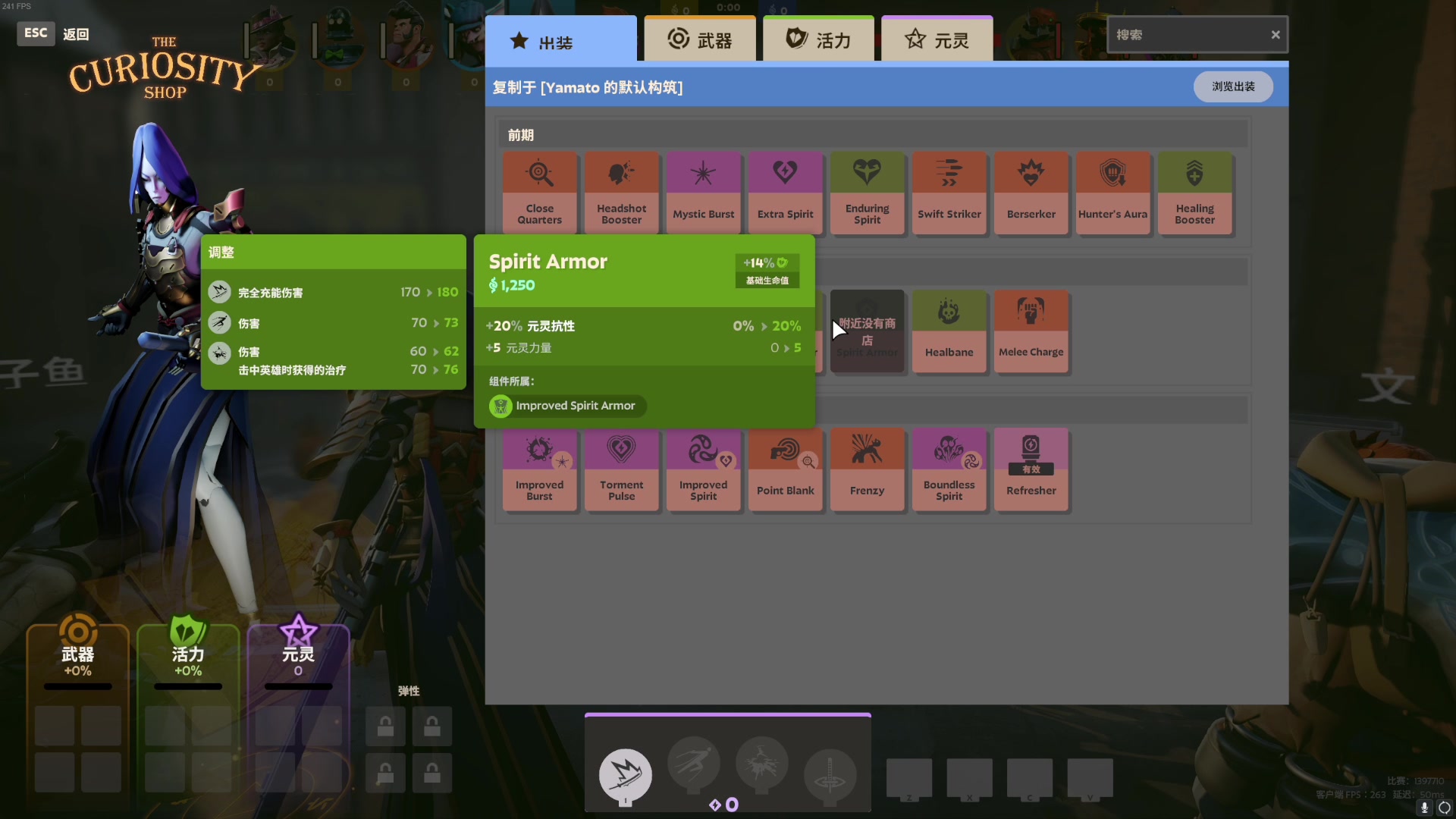Choose the Extra Spirit item
The height and width of the screenshot is (819, 1456).
(786, 193)
